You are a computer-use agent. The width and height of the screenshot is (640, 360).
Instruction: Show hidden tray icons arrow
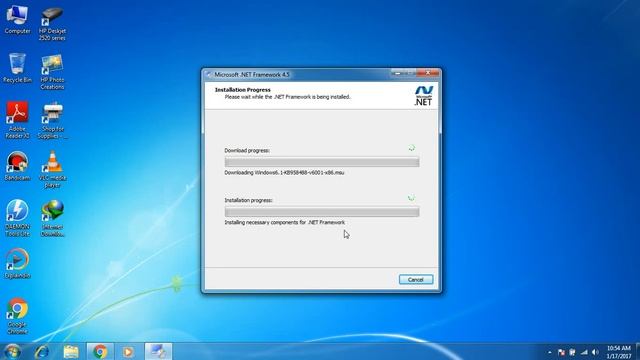(x=549, y=352)
